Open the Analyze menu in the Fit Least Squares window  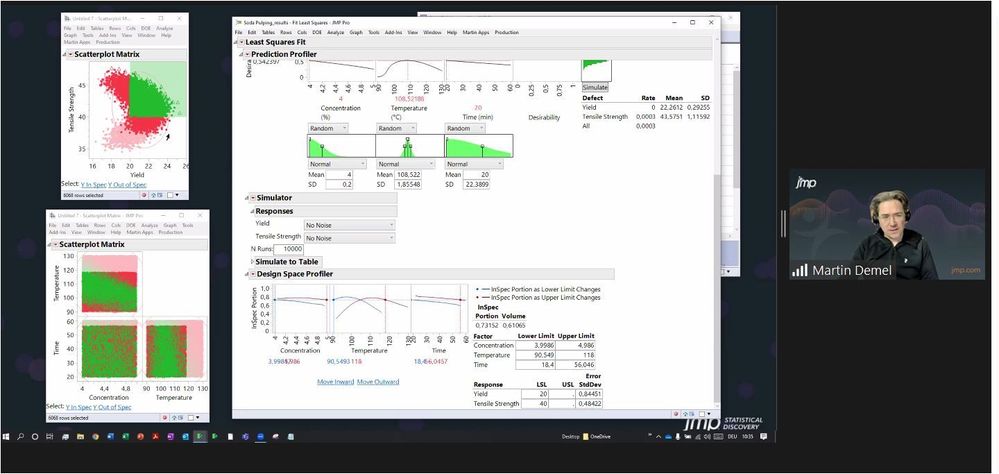click(336, 32)
